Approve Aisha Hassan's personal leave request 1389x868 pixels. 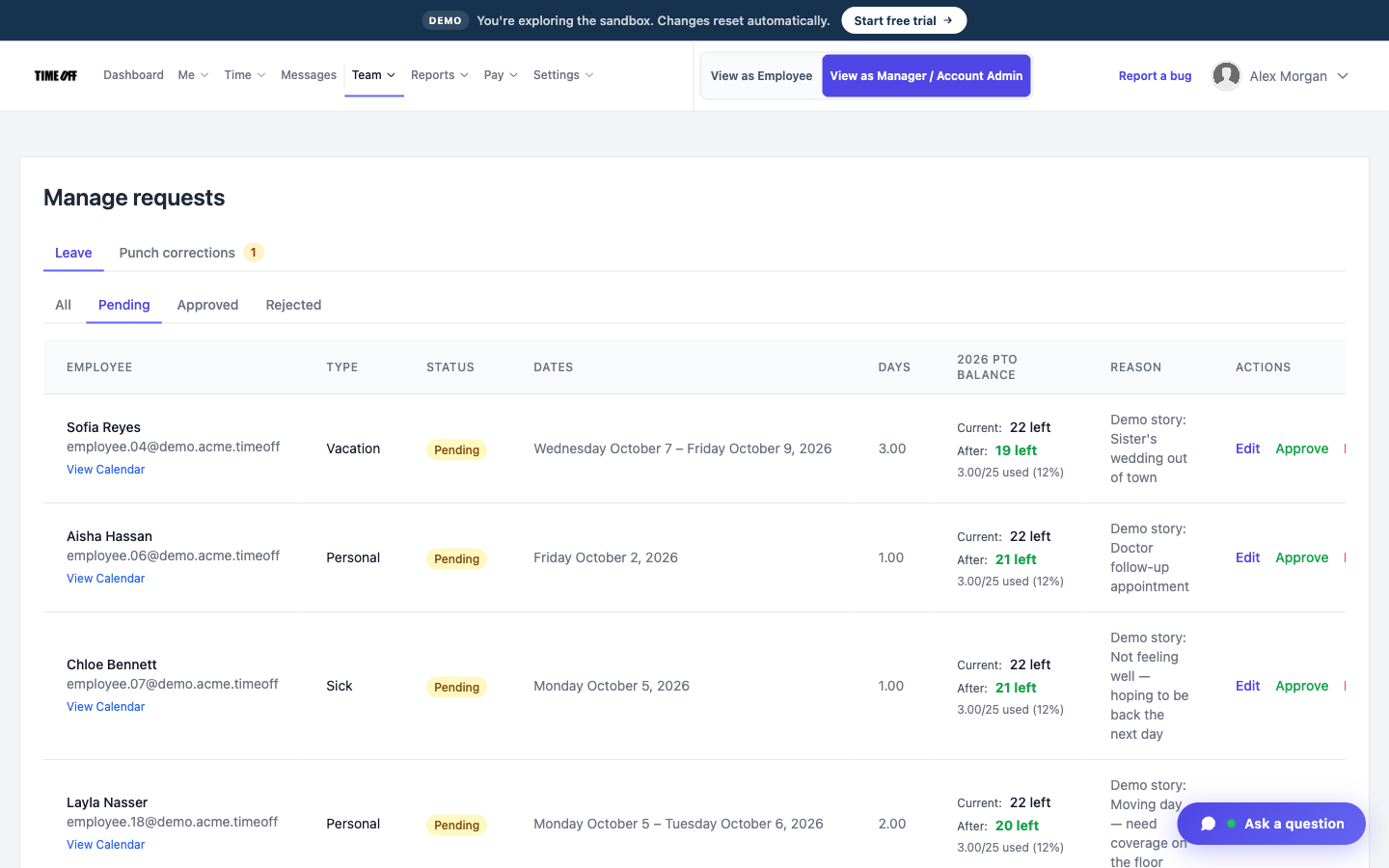[x=1301, y=557]
